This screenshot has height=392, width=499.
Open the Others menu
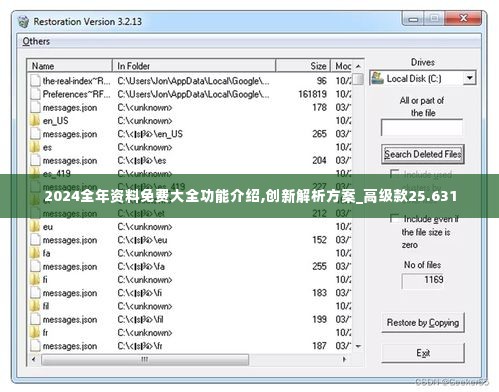[36, 41]
